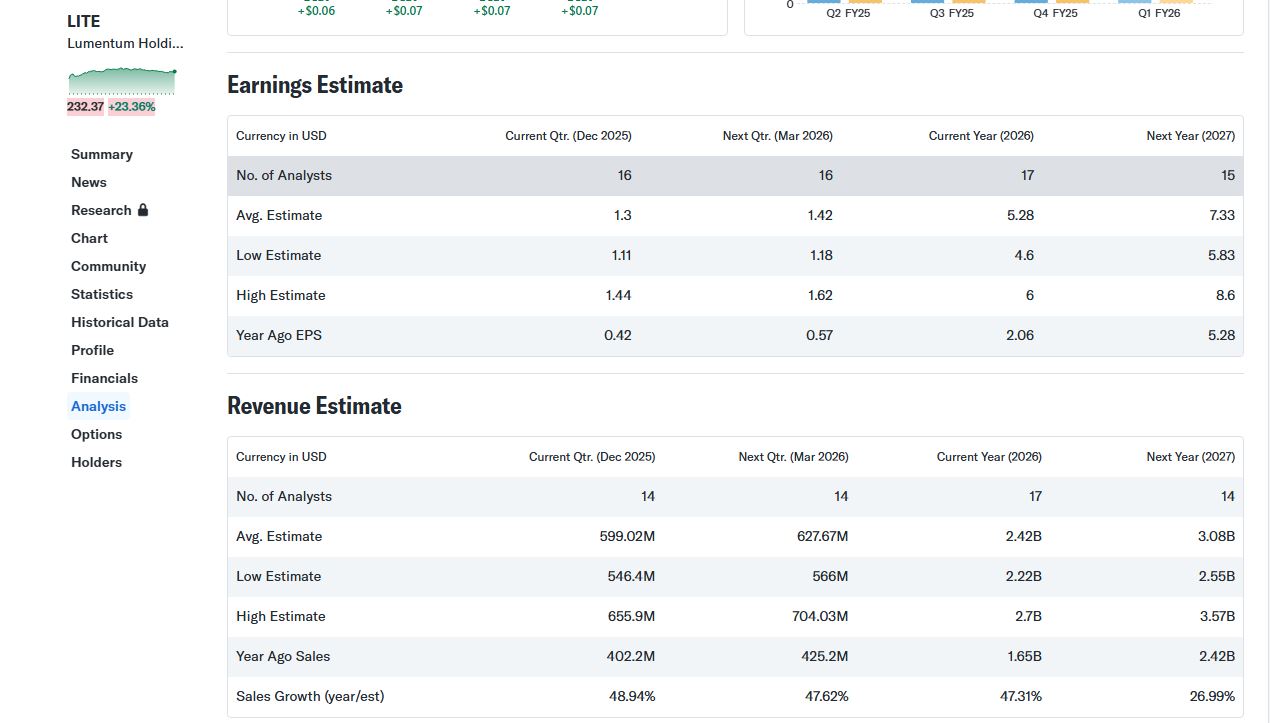
Task: Select the Sales Growth (year/est) row label
Action: point(310,696)
